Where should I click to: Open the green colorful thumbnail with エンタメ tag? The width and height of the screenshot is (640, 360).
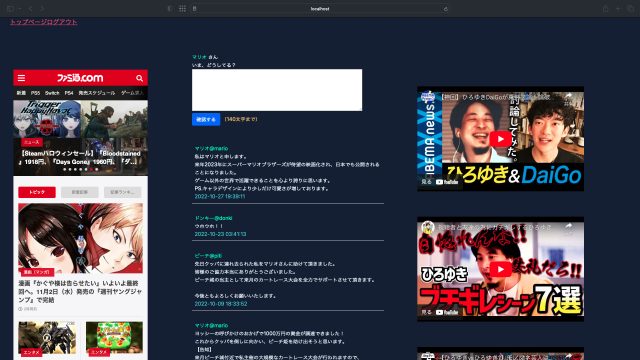tap(114, 338)
